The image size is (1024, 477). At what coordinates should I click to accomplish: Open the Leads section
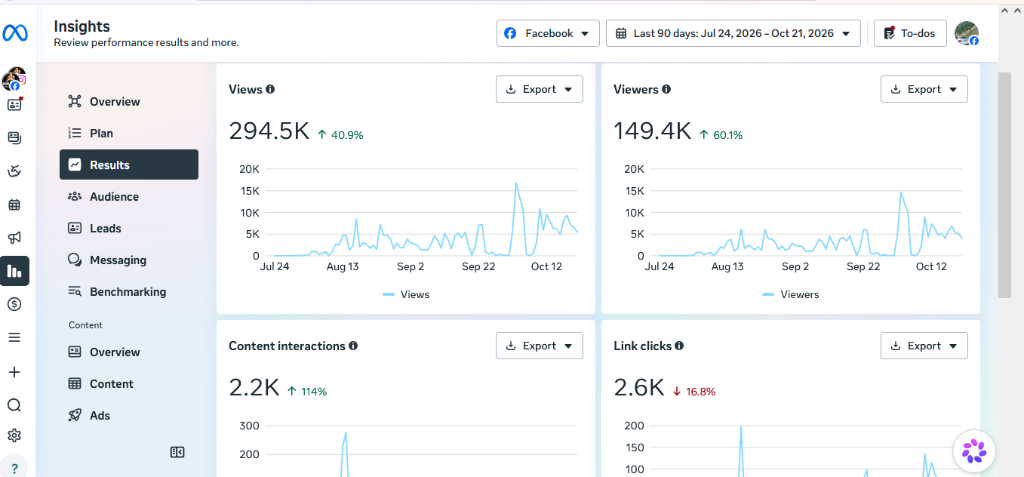click(129, 228)
